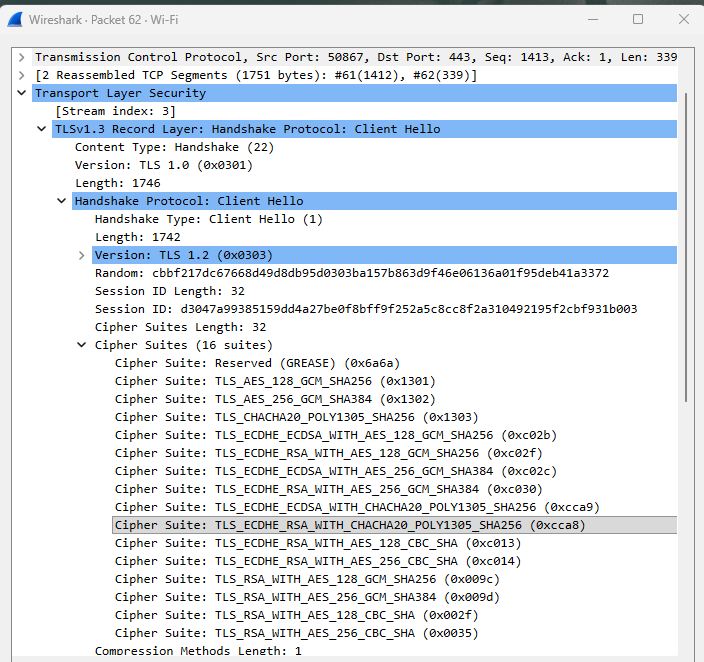Viewport: 704px width, 662px height.
Task: Collapse the Handshake Protocol Client Hello node
Action: coord(62,201)
